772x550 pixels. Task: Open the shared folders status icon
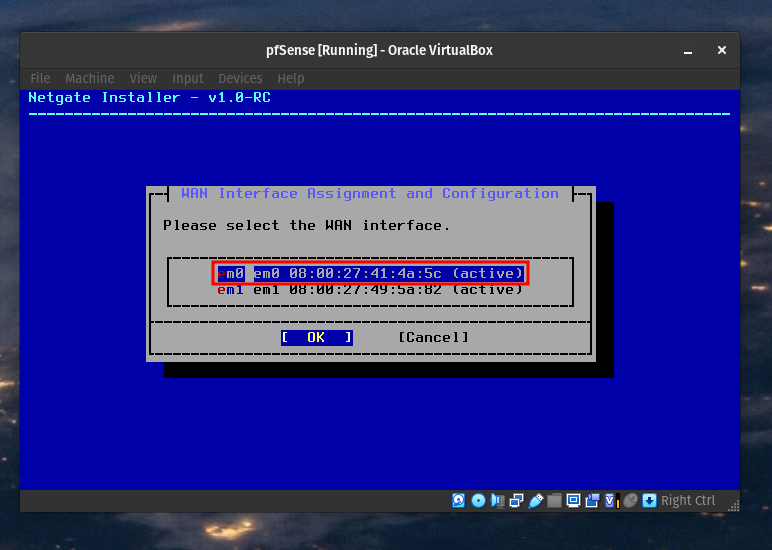pos(554,501)
